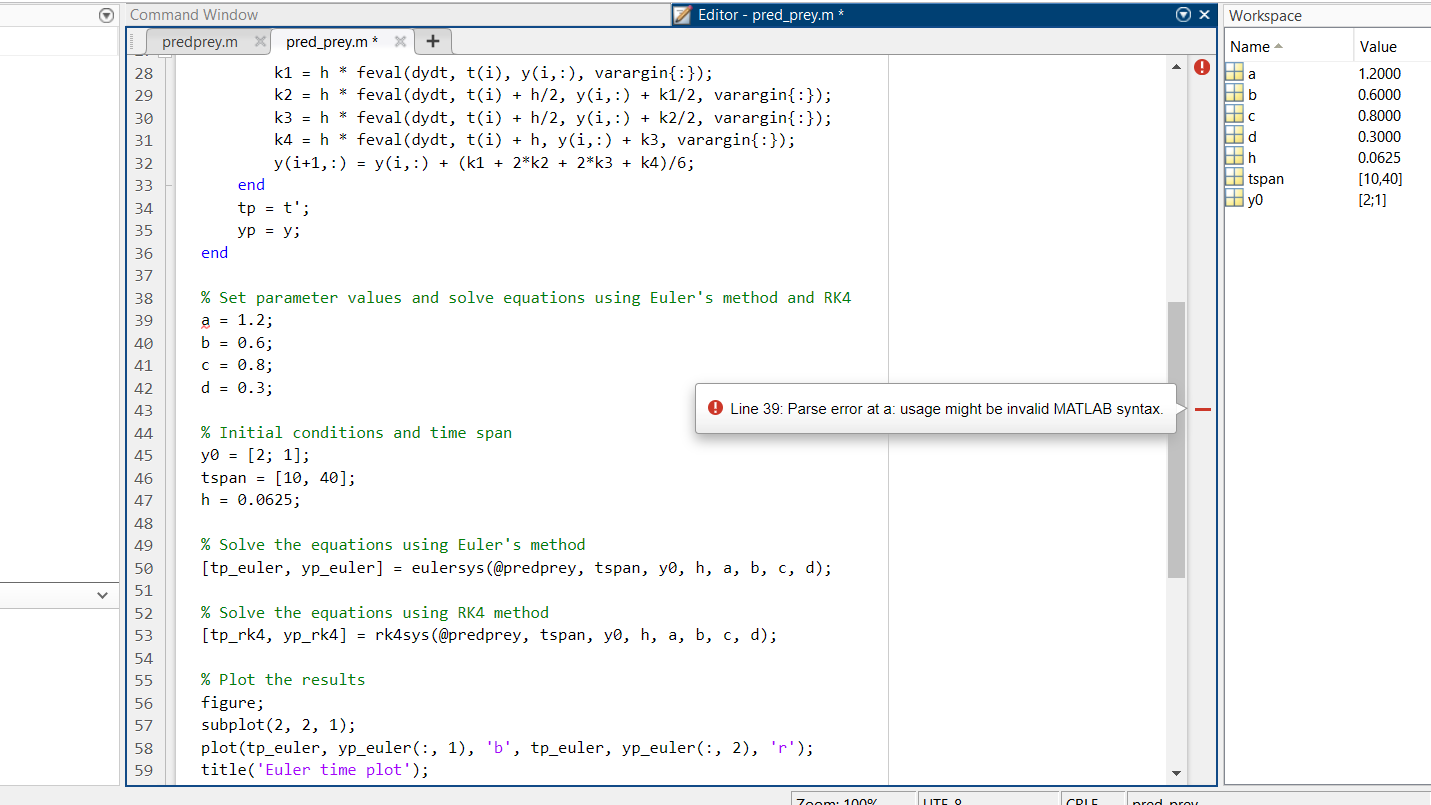1431x805 pixels.
Task: Click the variable icon for d in Workspace
Action: (x=1234, y=136)
